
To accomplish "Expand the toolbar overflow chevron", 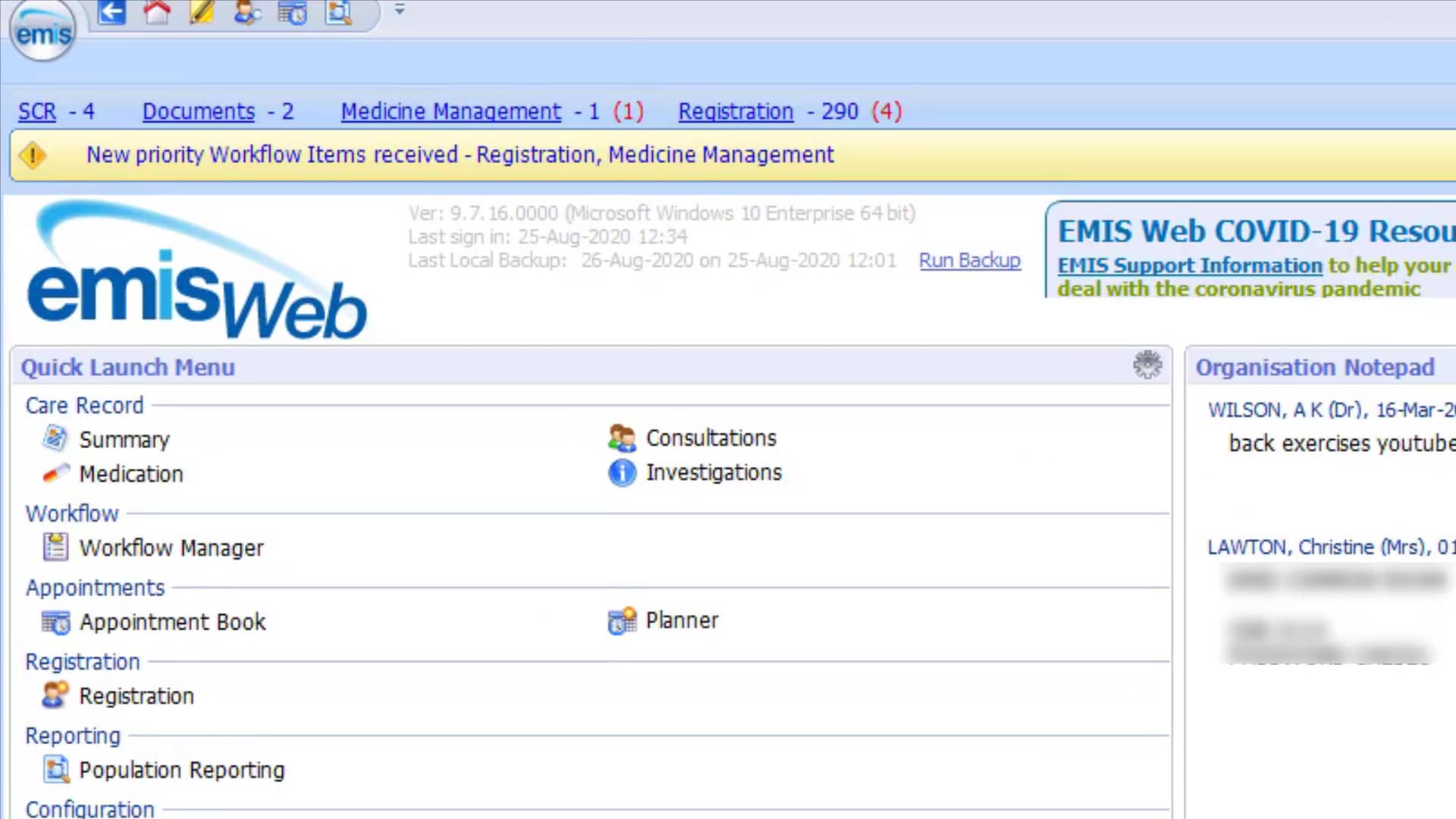I will 399,11.
